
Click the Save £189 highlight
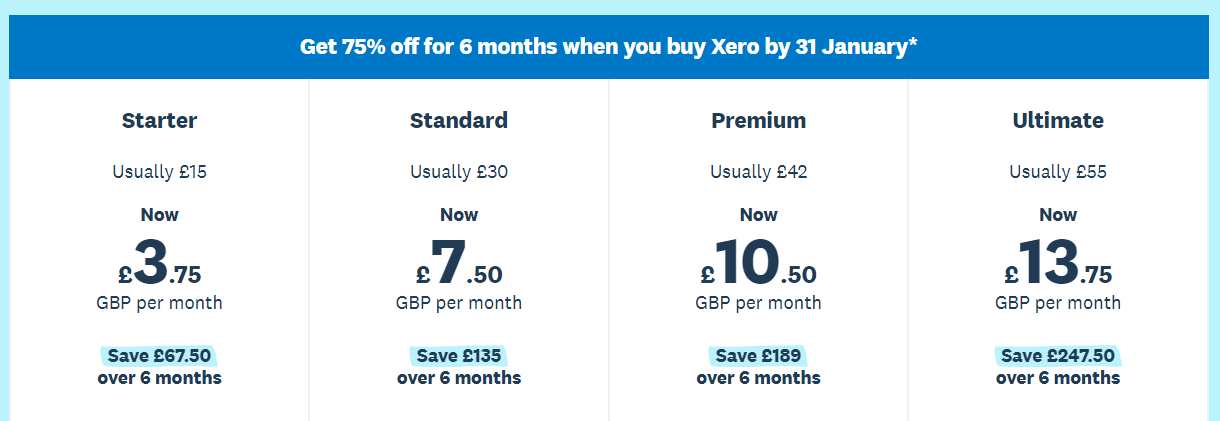click(758, 356)
